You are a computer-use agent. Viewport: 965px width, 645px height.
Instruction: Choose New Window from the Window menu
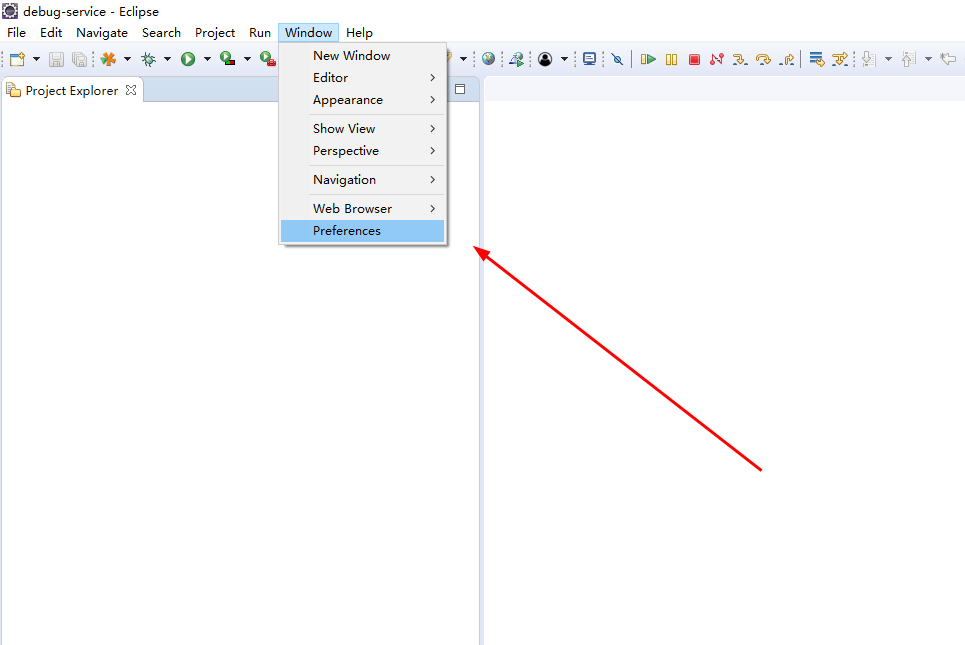pyautogui.click(x=362, y=55)
